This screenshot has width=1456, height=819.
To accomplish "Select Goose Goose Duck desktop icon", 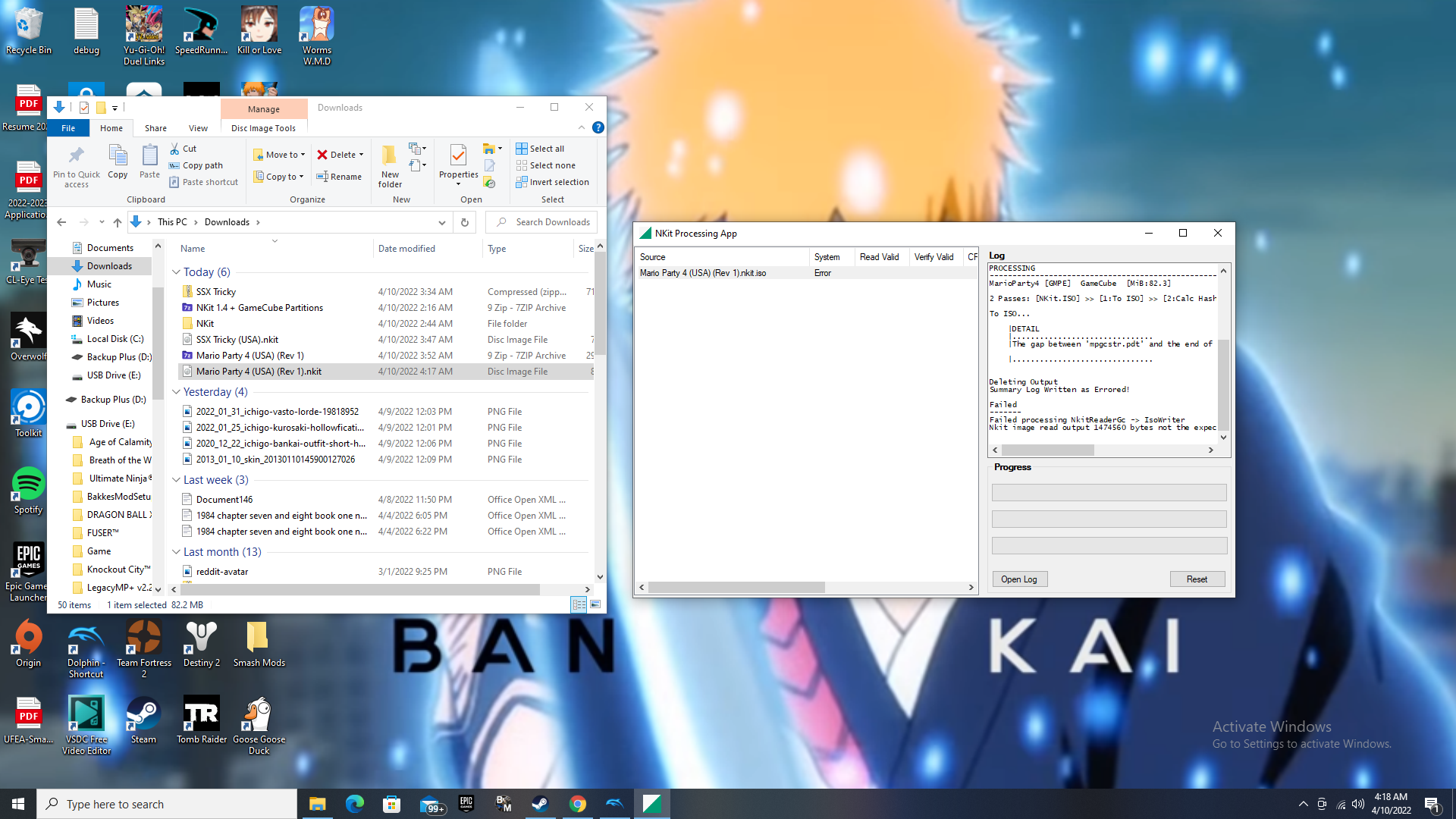I will coord(259,726).
